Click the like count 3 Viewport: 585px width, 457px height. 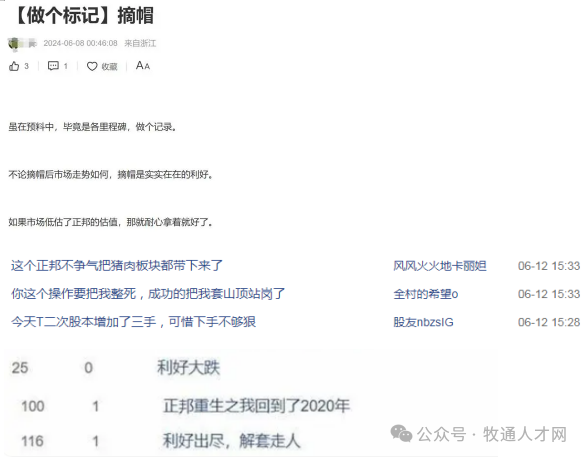point(26,66)
